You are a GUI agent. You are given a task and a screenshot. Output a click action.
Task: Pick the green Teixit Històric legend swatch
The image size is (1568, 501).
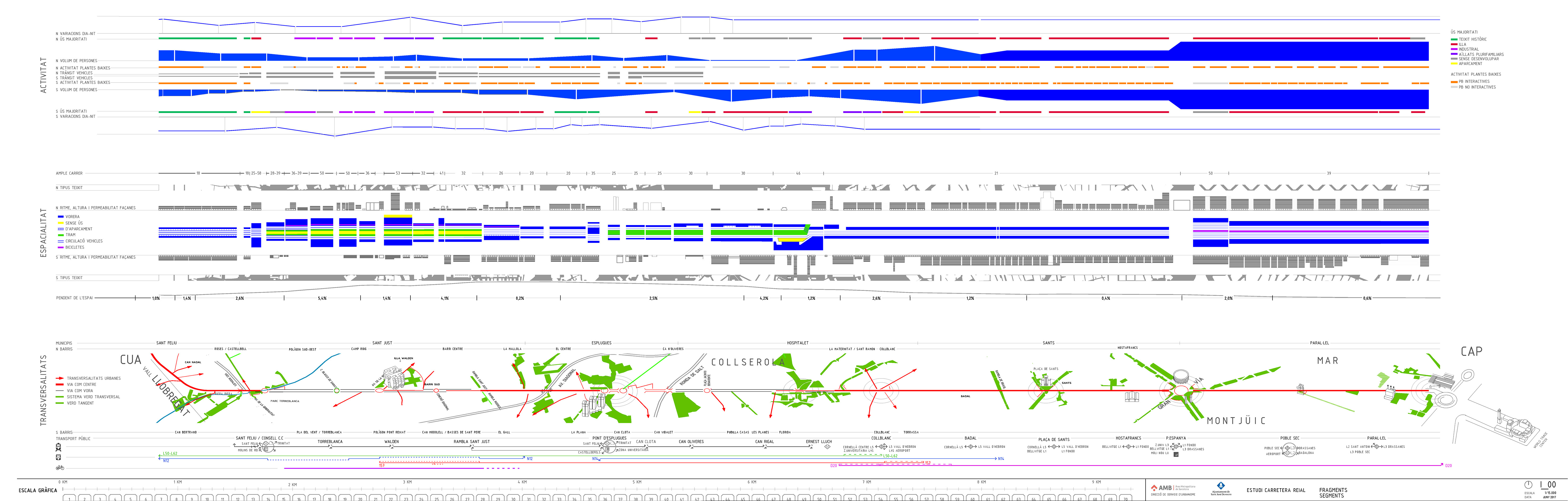point(1454,40)
